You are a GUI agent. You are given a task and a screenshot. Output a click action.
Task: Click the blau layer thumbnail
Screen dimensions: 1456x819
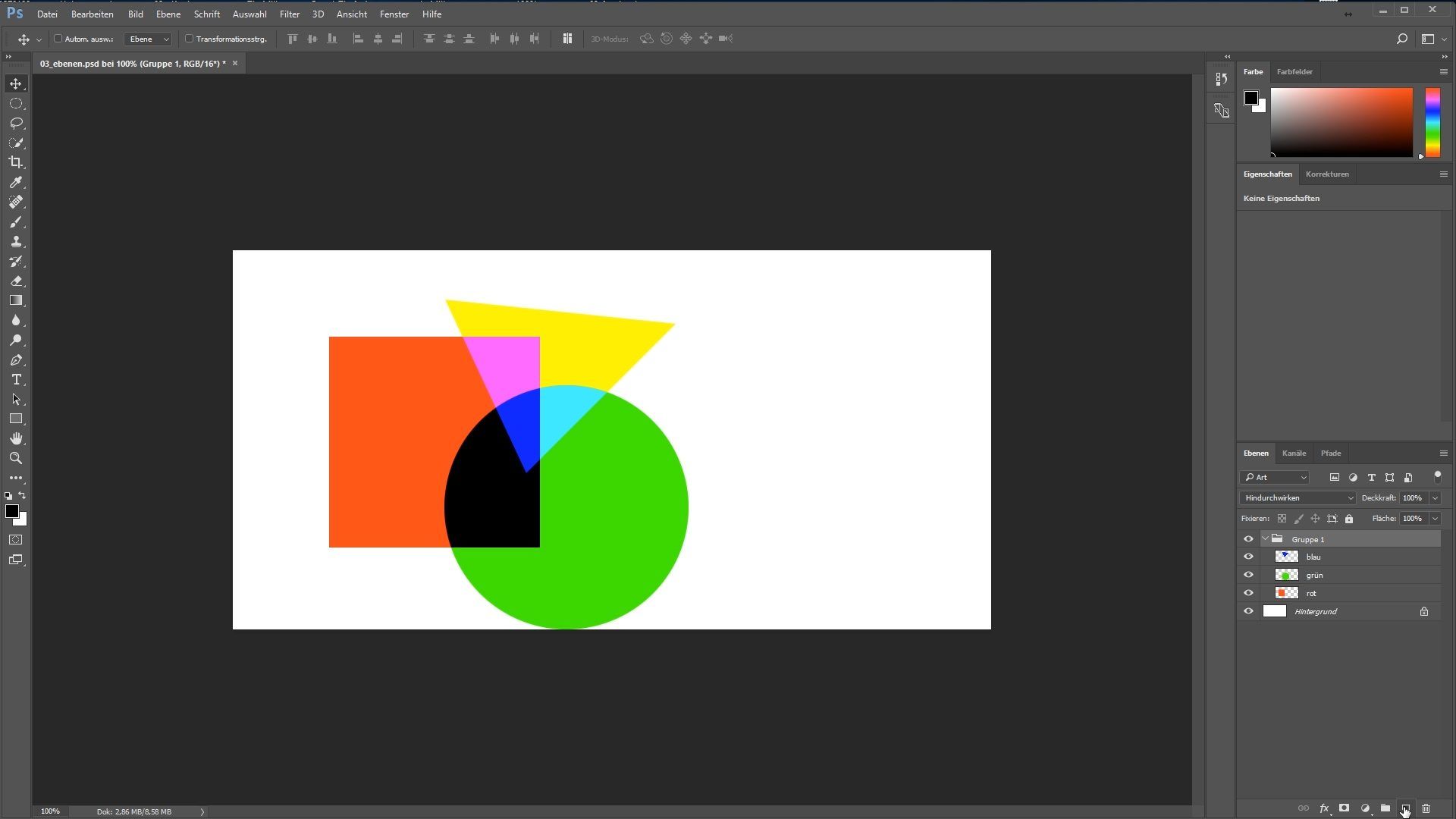pyautogui.click(x=1286, y=556)
